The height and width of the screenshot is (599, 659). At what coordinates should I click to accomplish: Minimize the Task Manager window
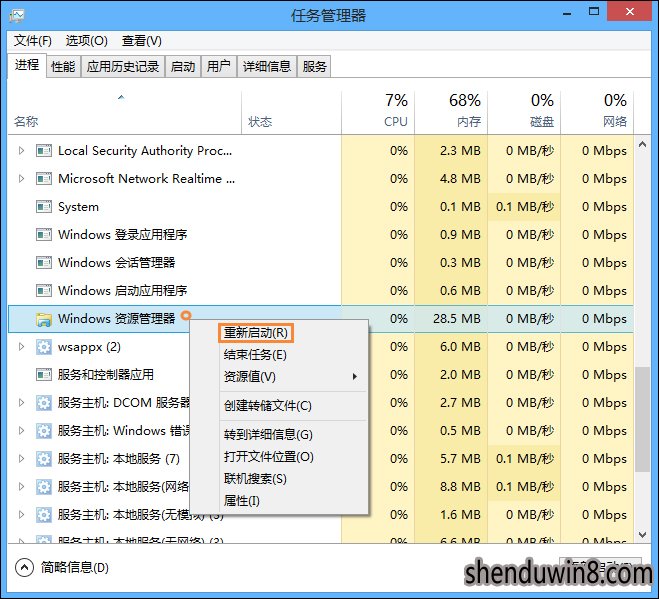coord(567,13)
